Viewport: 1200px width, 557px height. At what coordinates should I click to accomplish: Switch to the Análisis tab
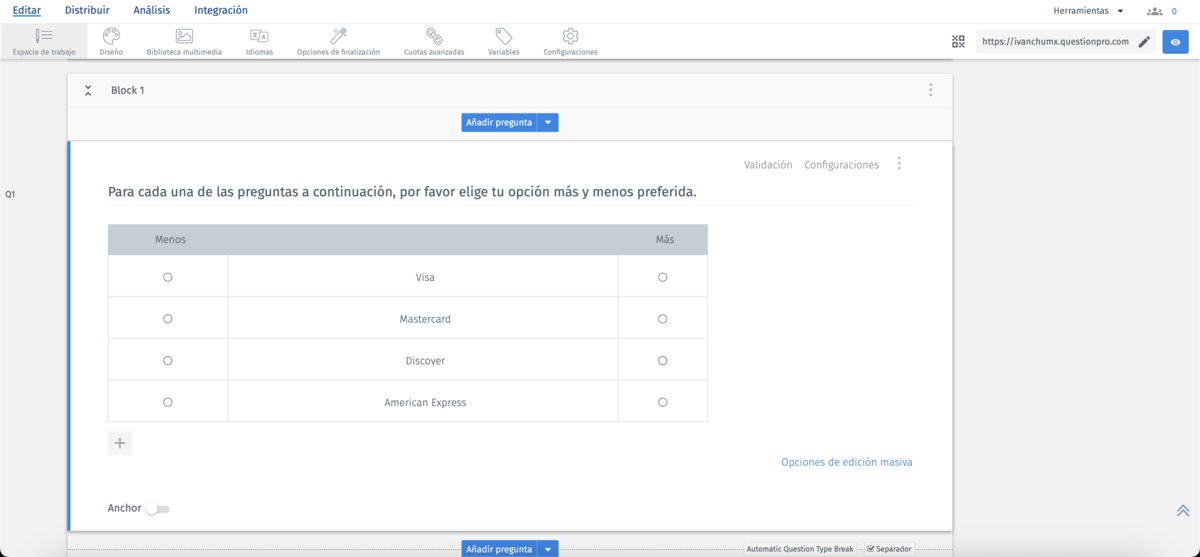click(152, 10)
